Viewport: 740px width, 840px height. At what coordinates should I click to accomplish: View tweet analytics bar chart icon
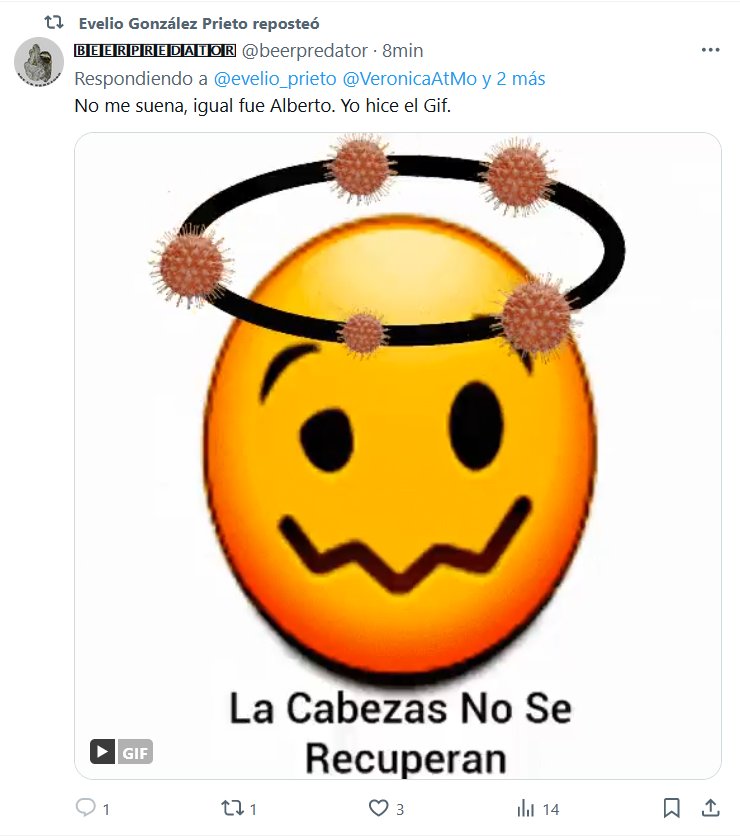point(526,808)
